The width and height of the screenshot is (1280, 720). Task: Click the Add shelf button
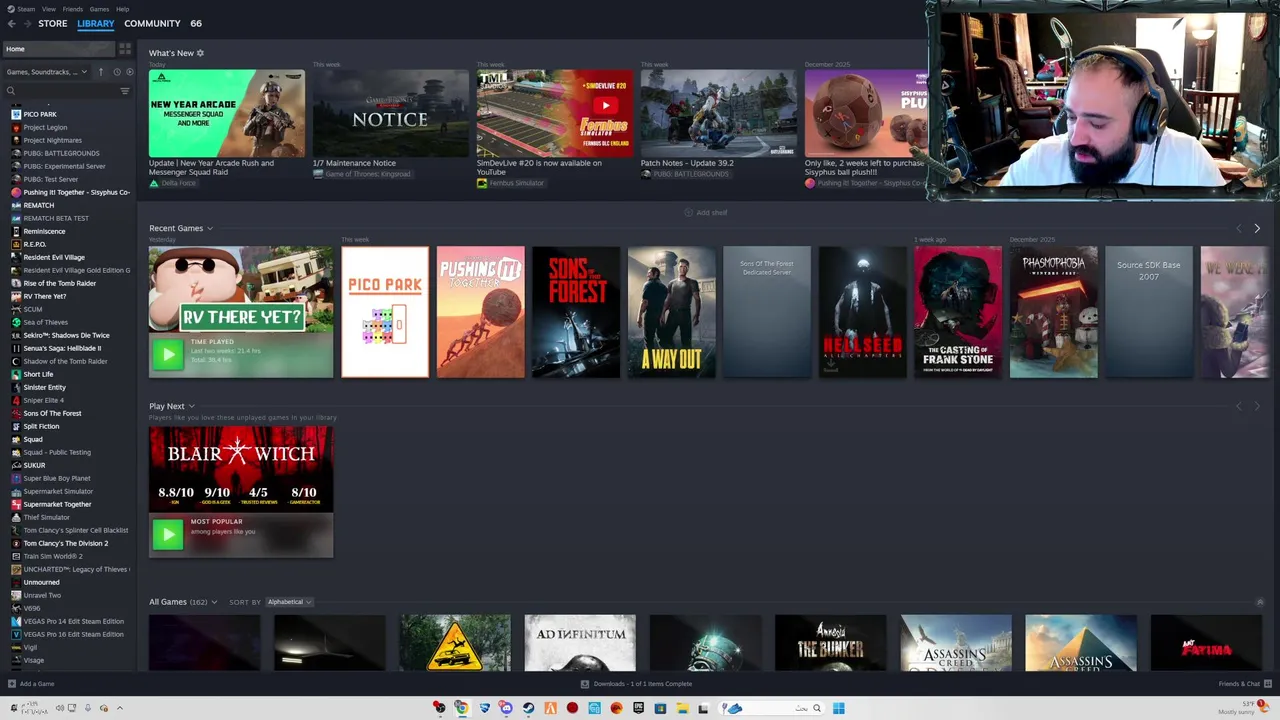tap(706, 213)
